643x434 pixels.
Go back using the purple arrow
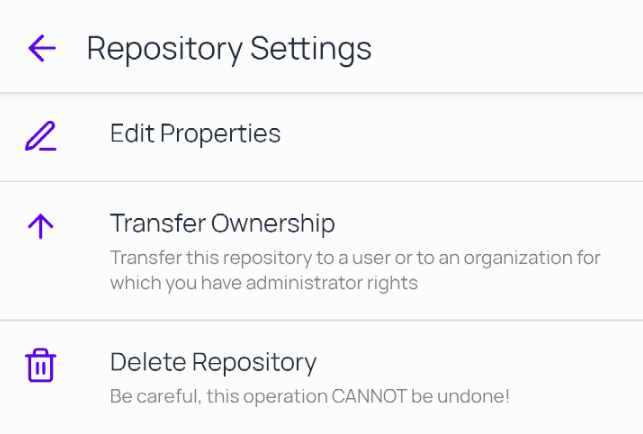pos(42,48)
